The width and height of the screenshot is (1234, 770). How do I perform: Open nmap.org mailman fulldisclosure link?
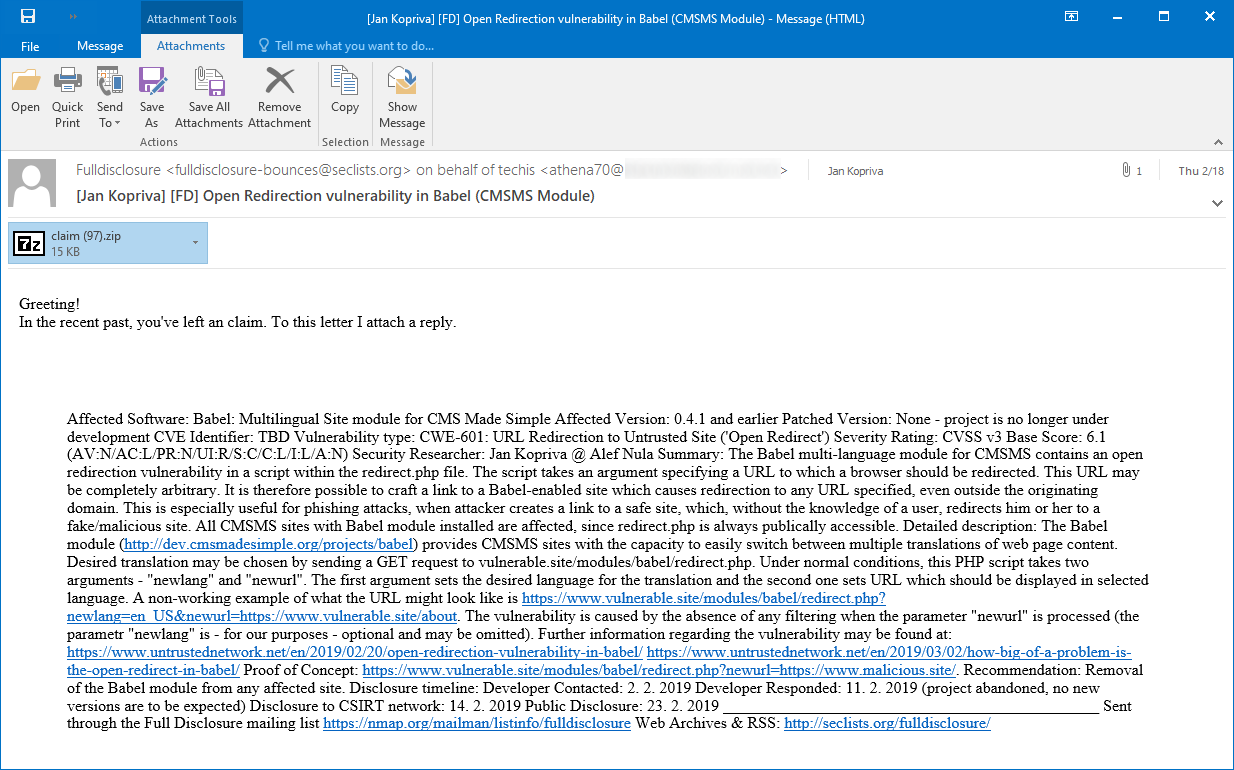point(477,723)
